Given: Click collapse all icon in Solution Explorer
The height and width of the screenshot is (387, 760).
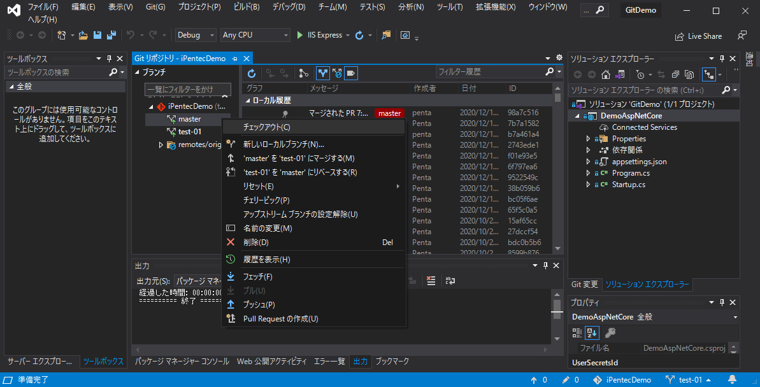Looking at the screenshot, I should pyautogui.click(x=675, y=75).
